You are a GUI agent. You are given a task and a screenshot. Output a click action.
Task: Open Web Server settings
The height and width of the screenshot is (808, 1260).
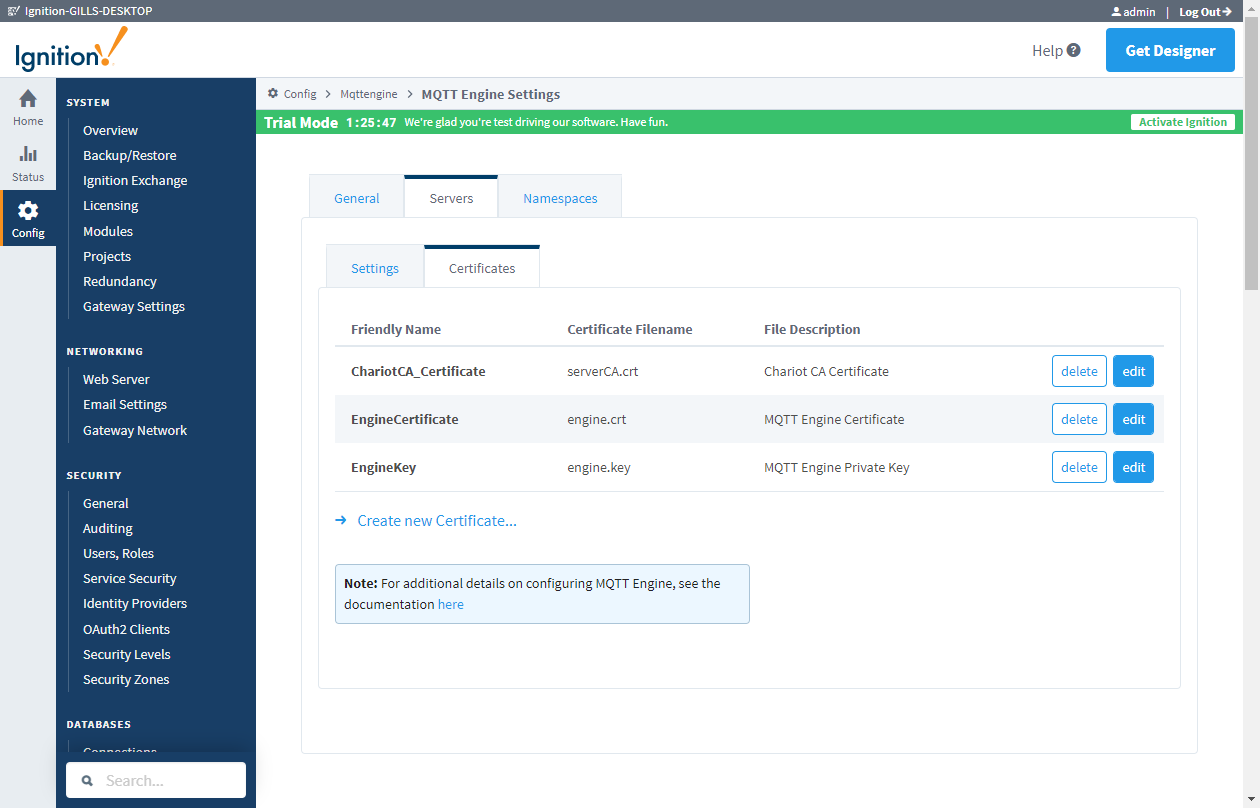(x=116, y=379)
